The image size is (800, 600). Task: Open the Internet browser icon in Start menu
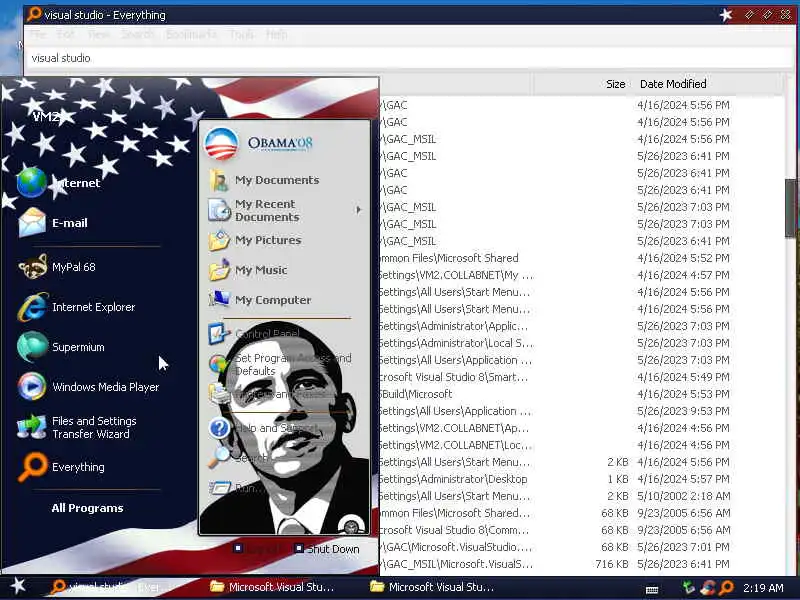click(x=32, y=182)
